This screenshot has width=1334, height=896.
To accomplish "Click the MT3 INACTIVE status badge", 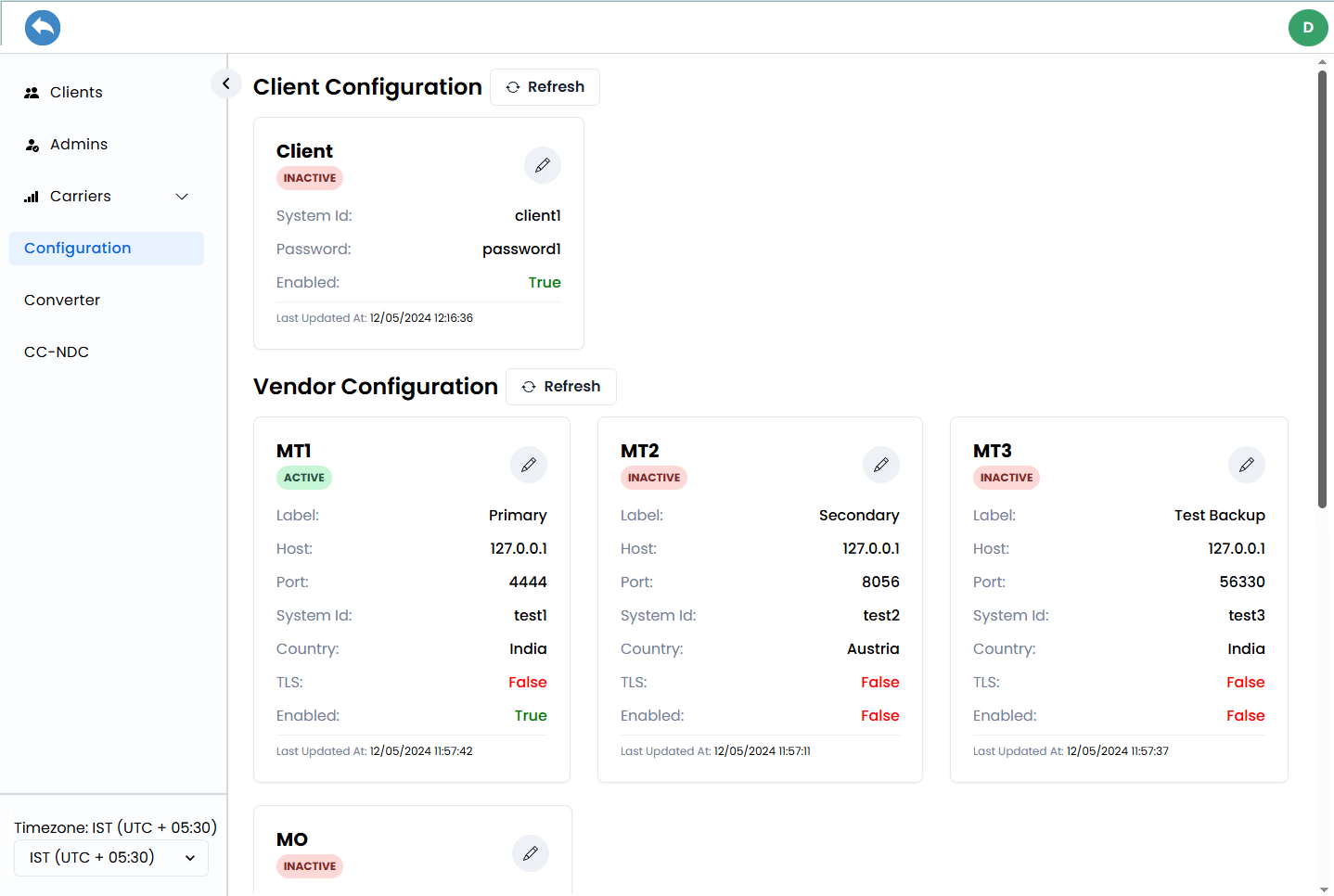I will click(x=1007, y=478).
